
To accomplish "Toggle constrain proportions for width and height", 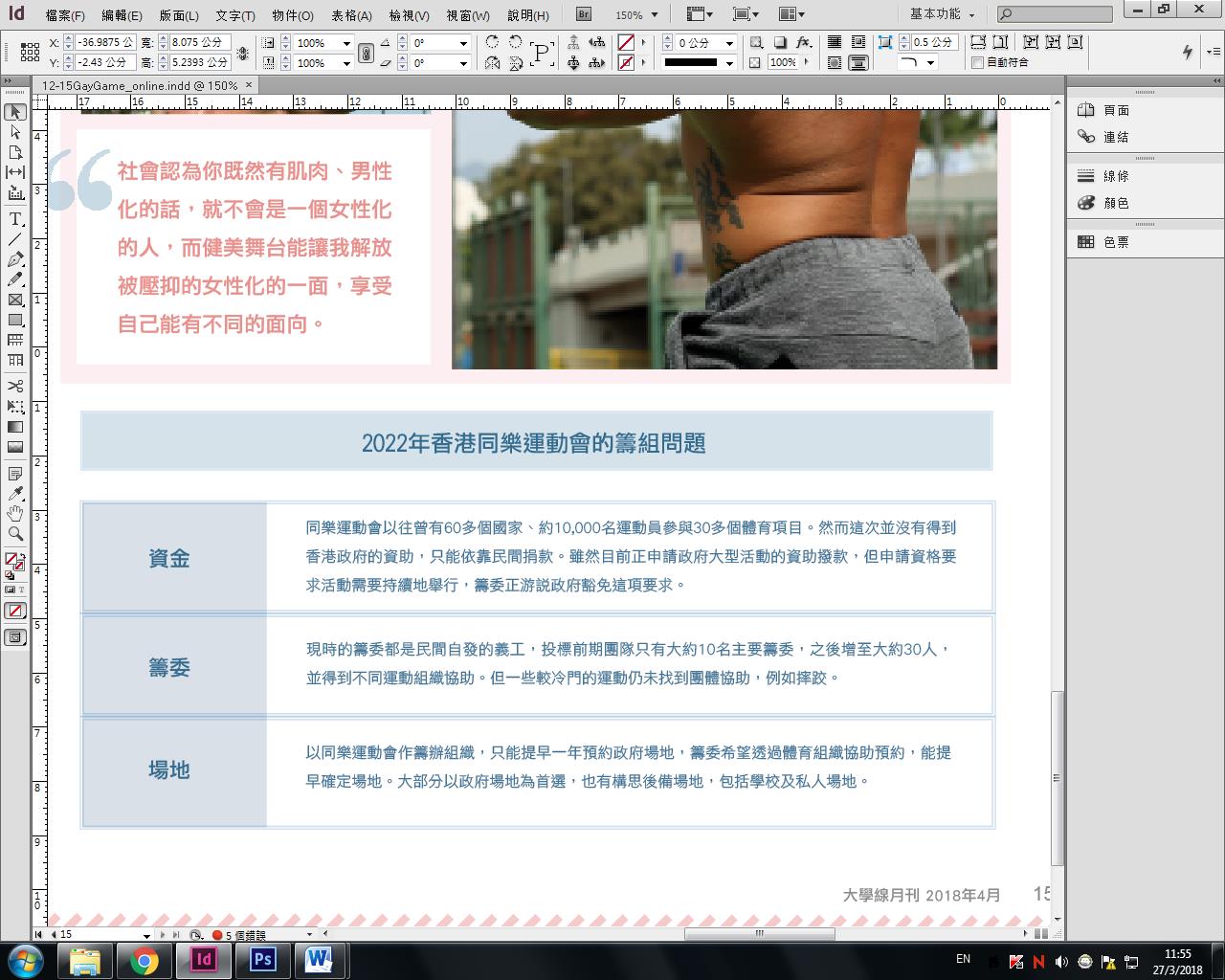I will coord(242,54).
